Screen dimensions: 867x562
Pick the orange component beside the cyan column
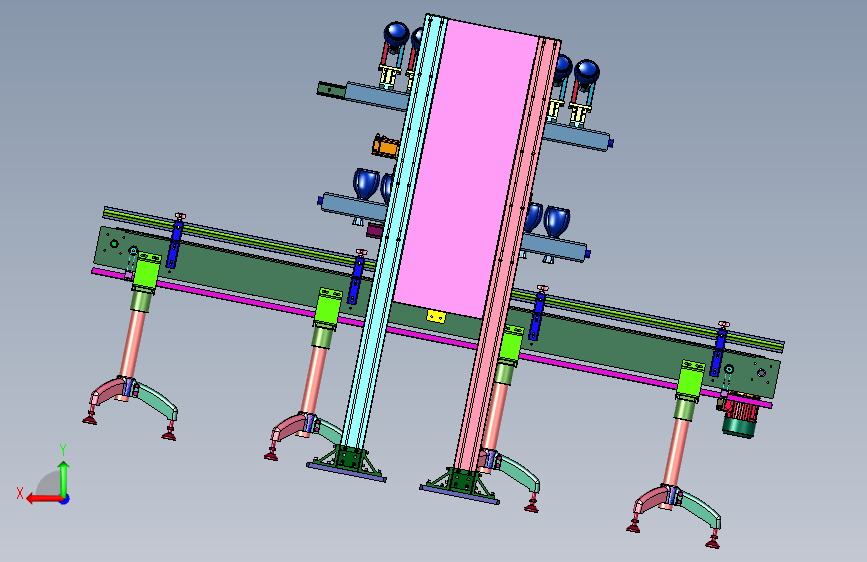pos(385,147)
